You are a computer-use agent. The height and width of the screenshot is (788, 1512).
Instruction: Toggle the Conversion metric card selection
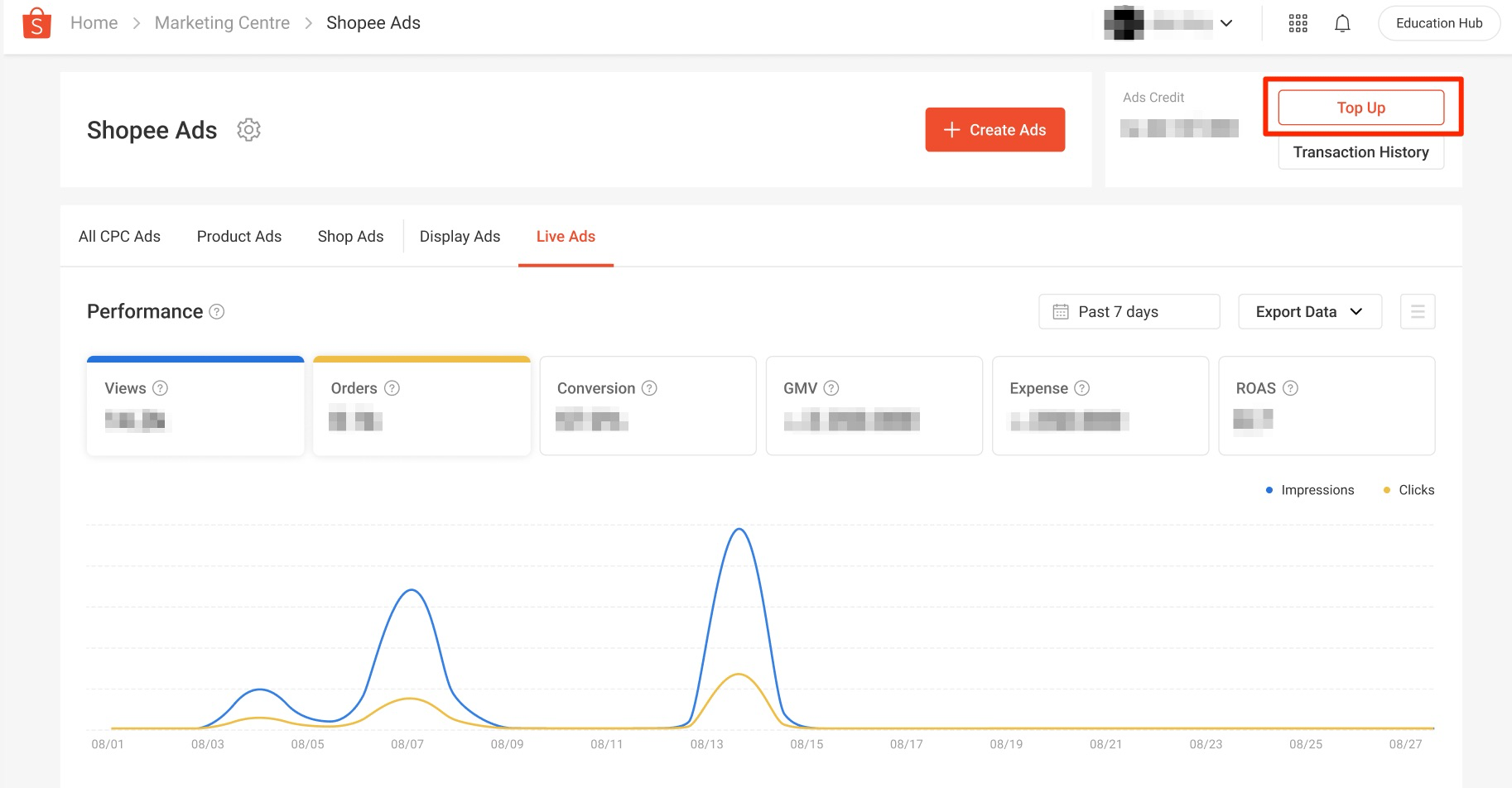648,406
